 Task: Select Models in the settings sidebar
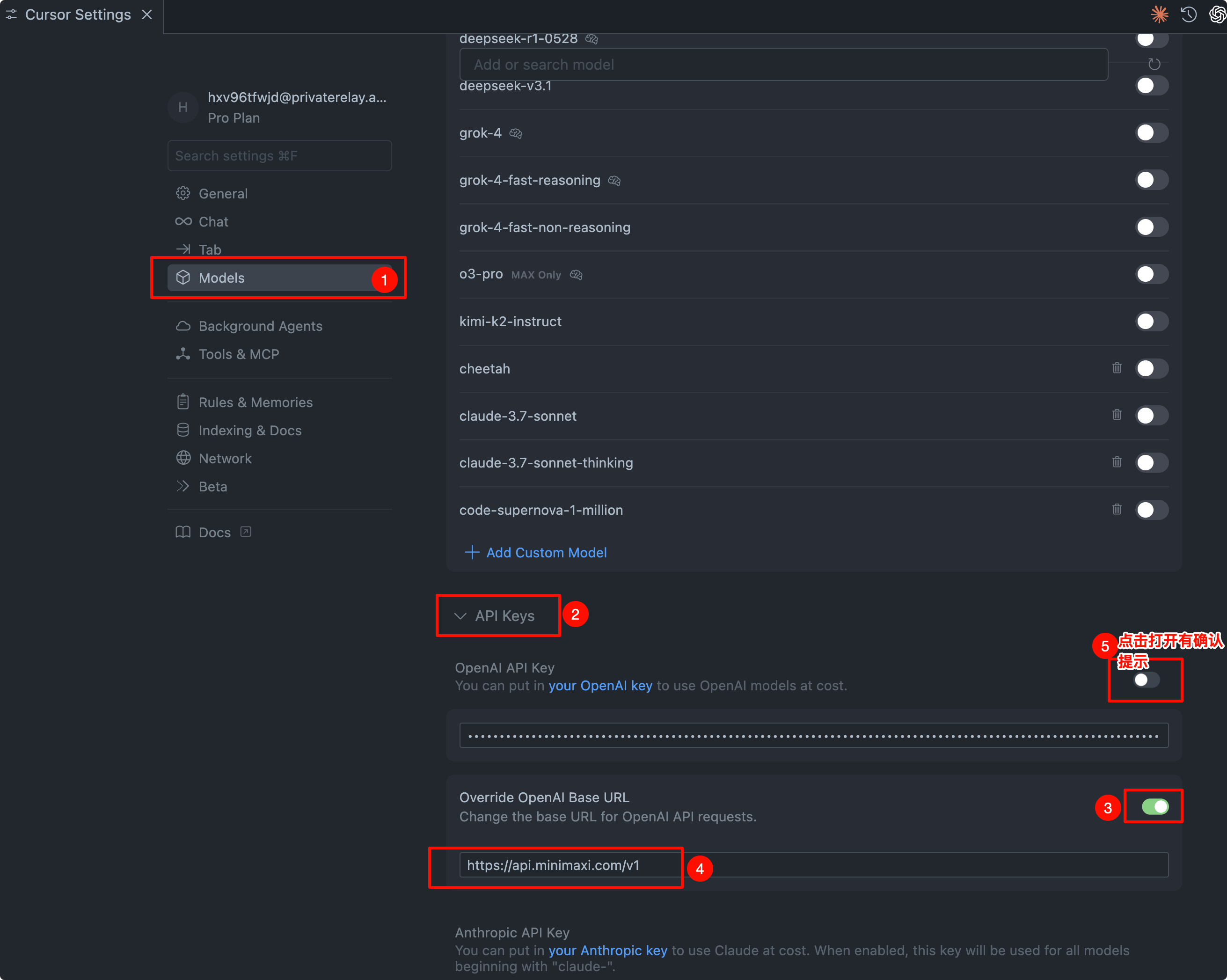[279, 278]
